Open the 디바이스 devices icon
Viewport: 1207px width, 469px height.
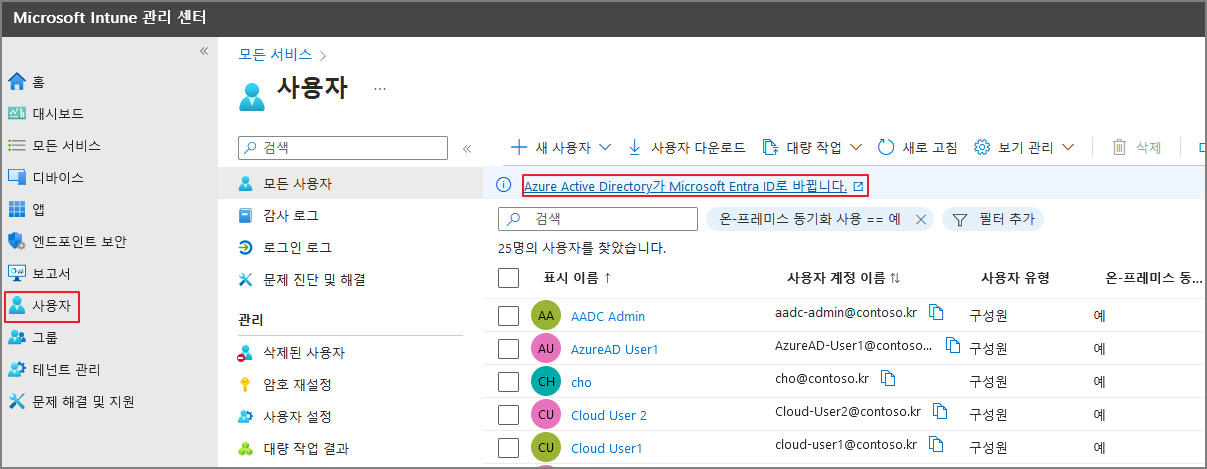pyautogui.click(x=16, y=178)
